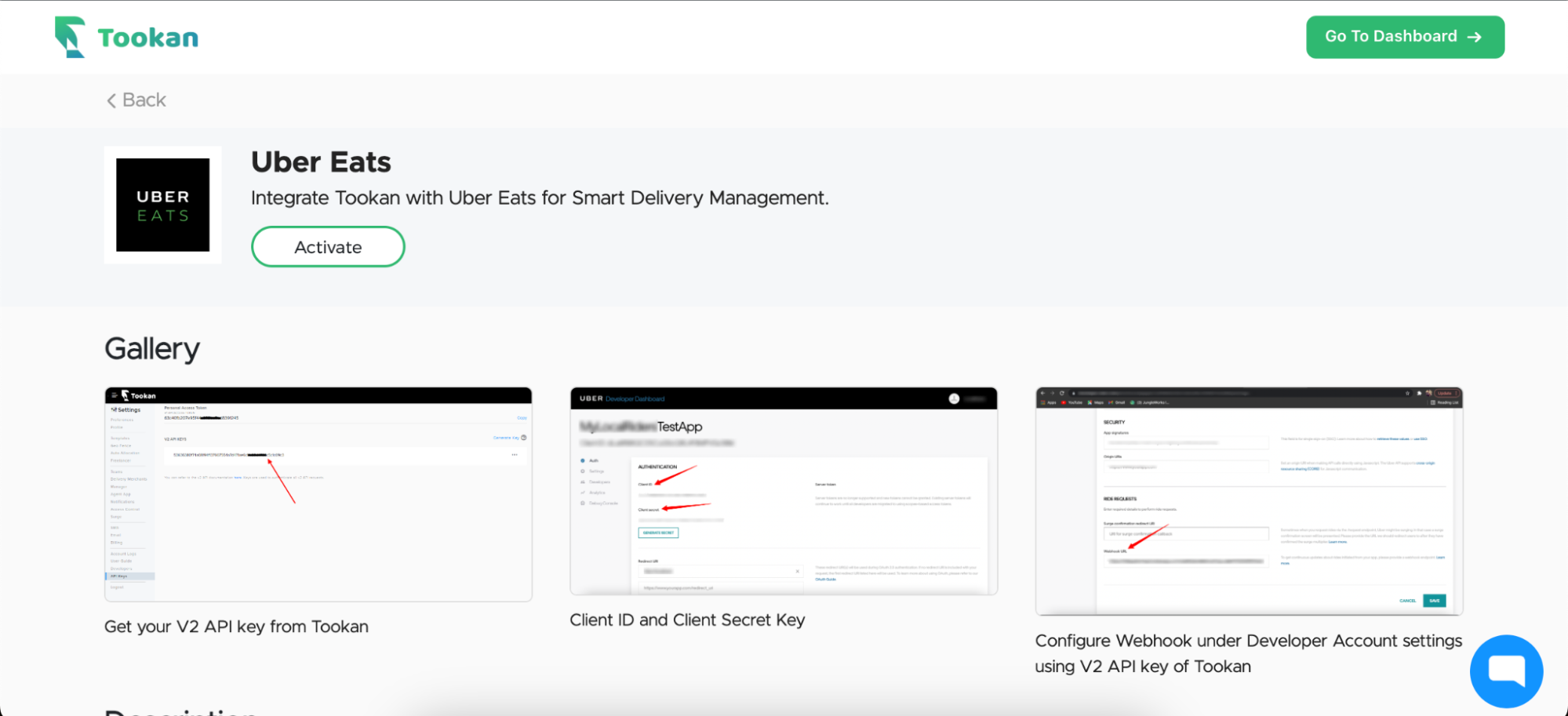Viewport: 1568px width, 716px height.
Task: Open the Client ID and Secret screenshot
Action: [784, 491]
